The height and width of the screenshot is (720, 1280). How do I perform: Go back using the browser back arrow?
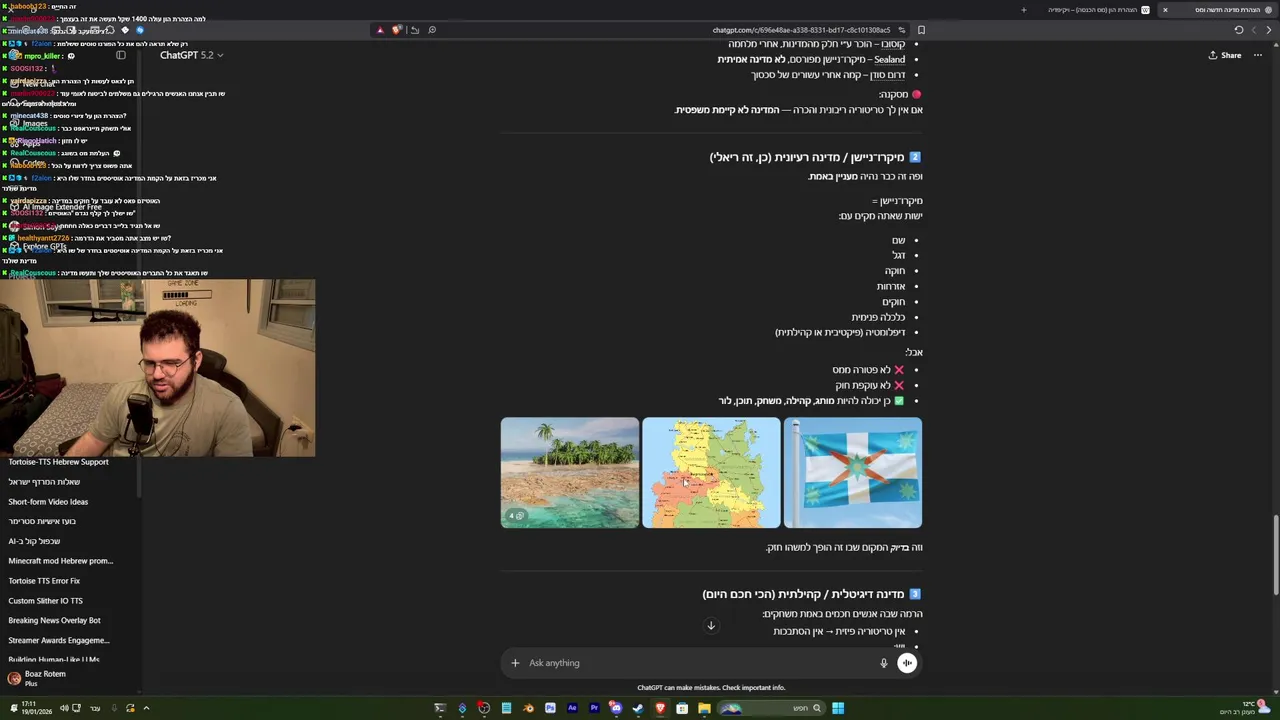1269,30
